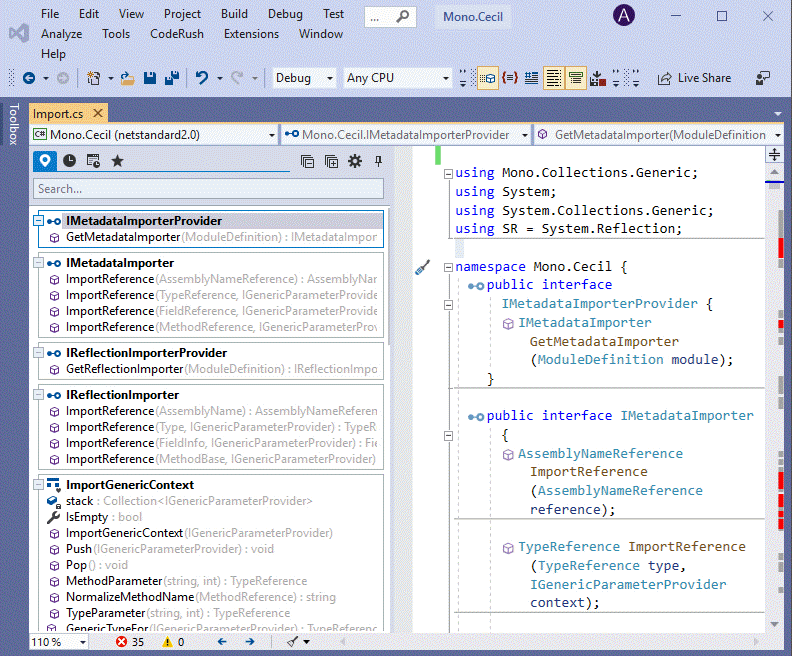The image size is (792, 656).
Task: Show favorites with the star icon
Action: (x=117, y=161)
